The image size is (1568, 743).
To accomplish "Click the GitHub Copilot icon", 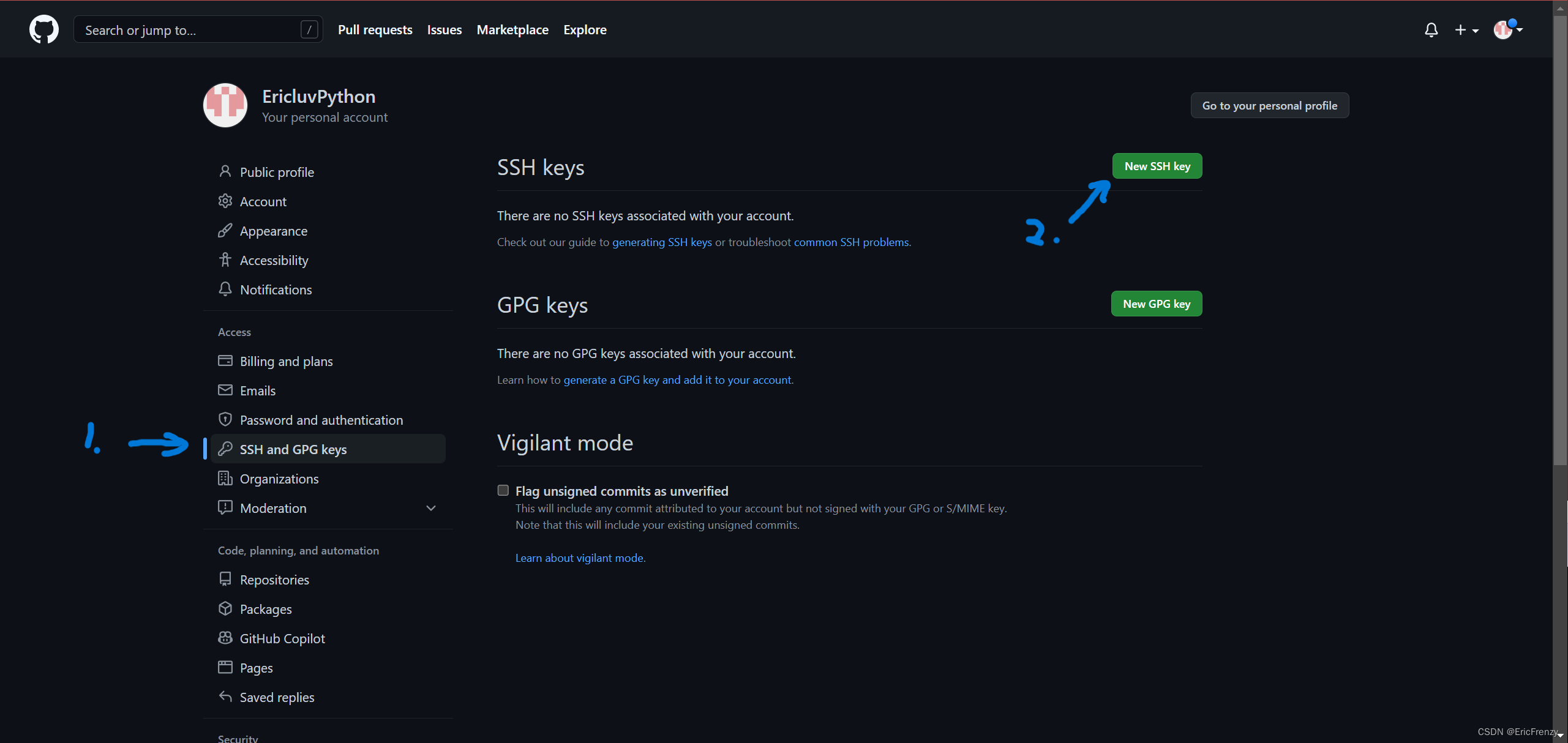I will tap(225, 638).
